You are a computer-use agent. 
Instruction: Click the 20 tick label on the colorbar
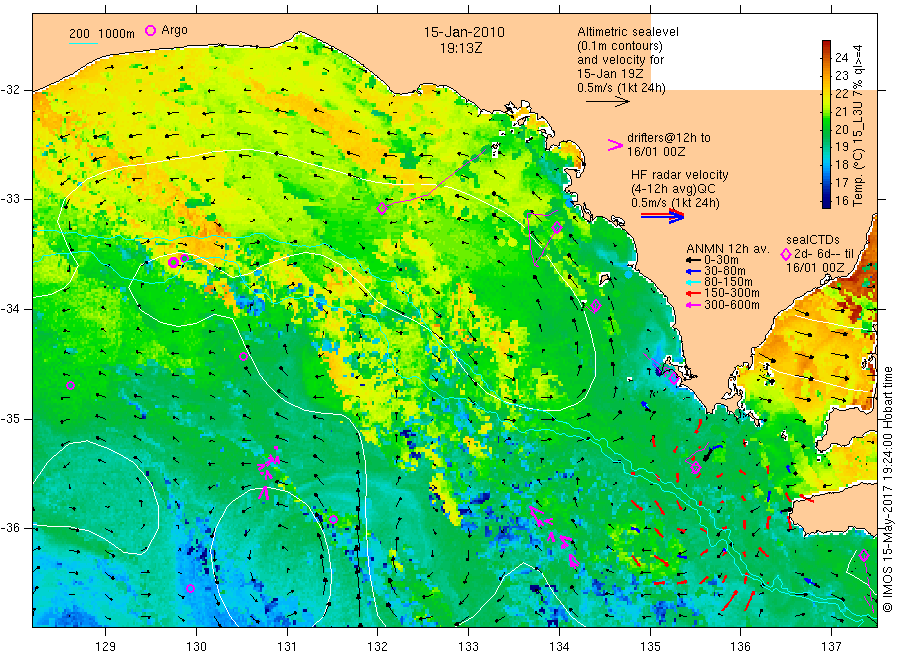coord(841,129)
